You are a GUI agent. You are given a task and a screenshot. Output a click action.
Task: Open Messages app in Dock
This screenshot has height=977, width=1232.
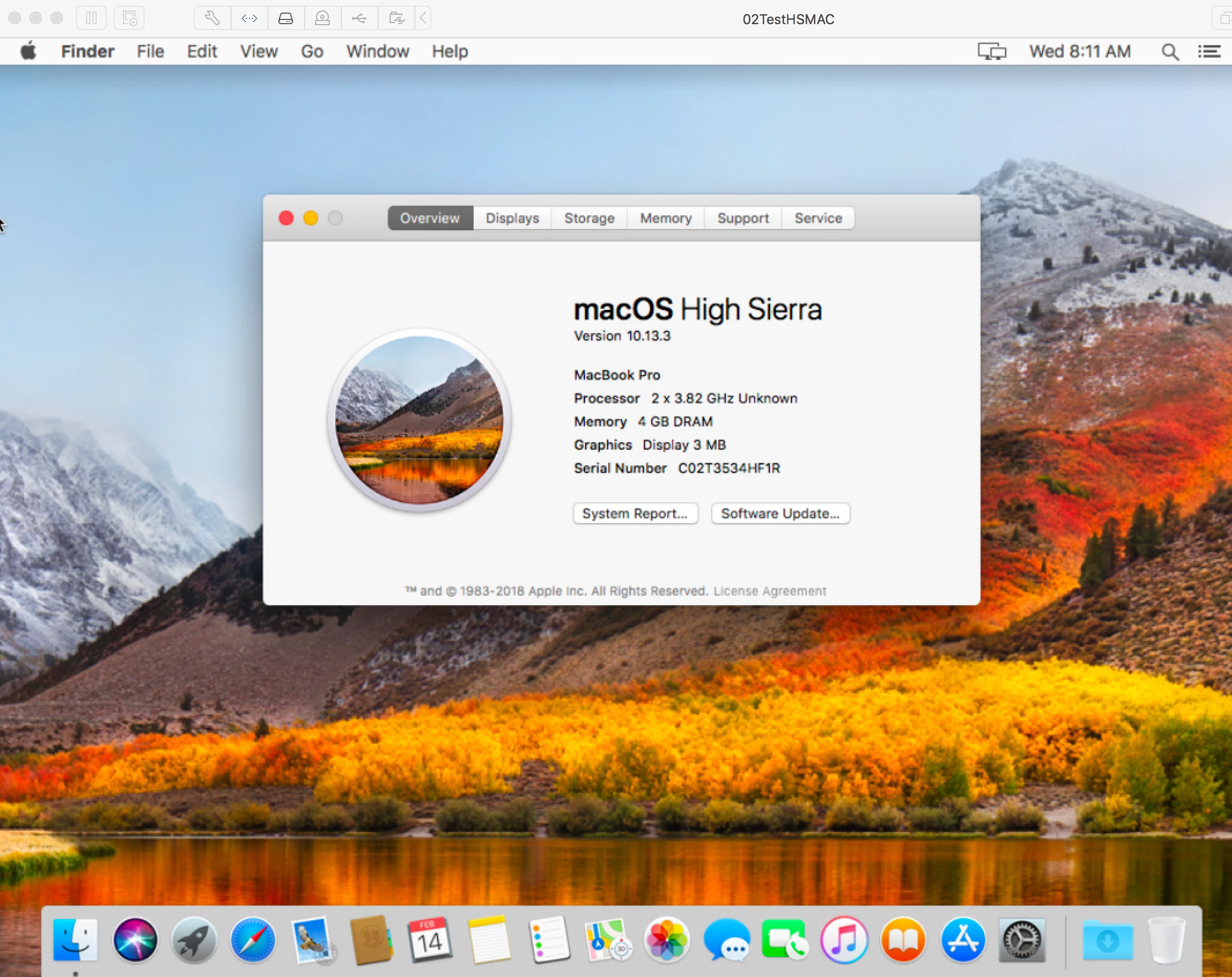(726, 940)
